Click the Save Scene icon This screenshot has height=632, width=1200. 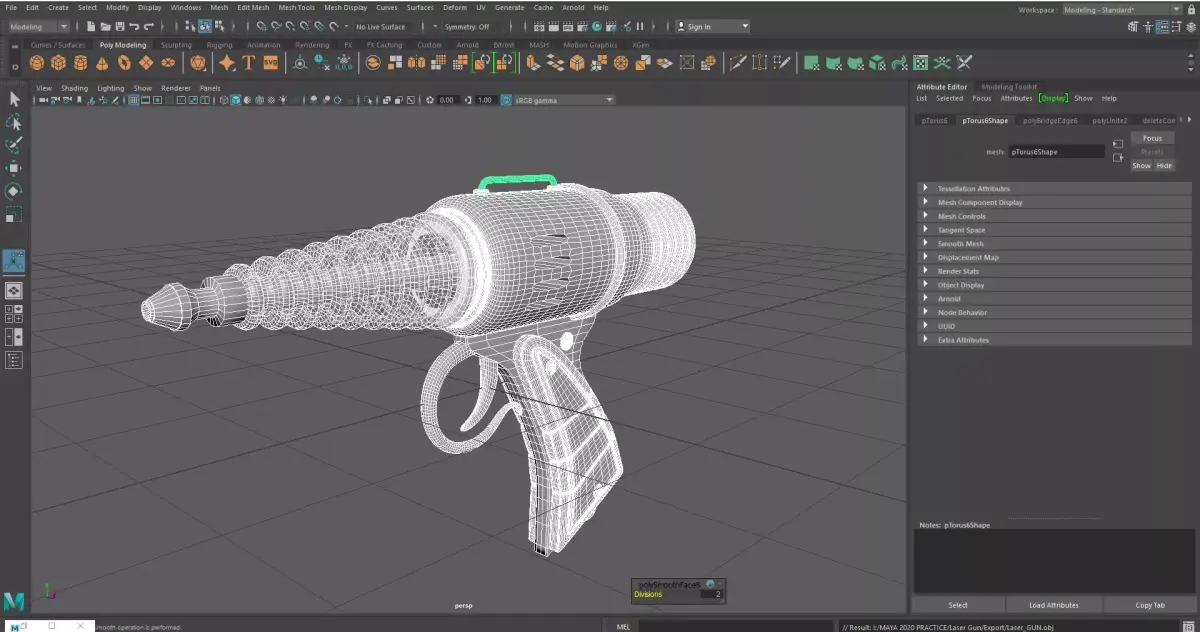tap(120, 26)
